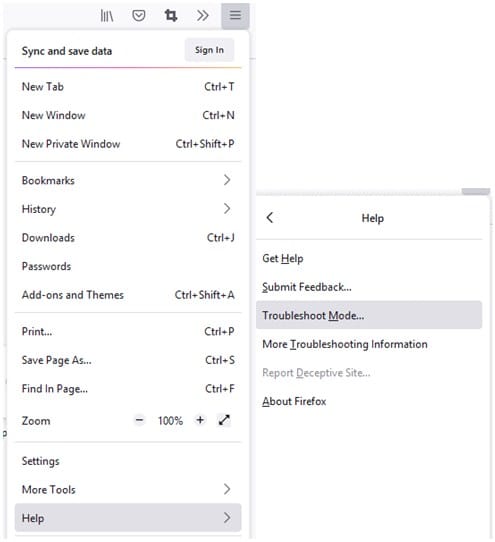Screen dimensions: 495x542
Task: Reset zoom via the 100% label
Action: [170, 421]
